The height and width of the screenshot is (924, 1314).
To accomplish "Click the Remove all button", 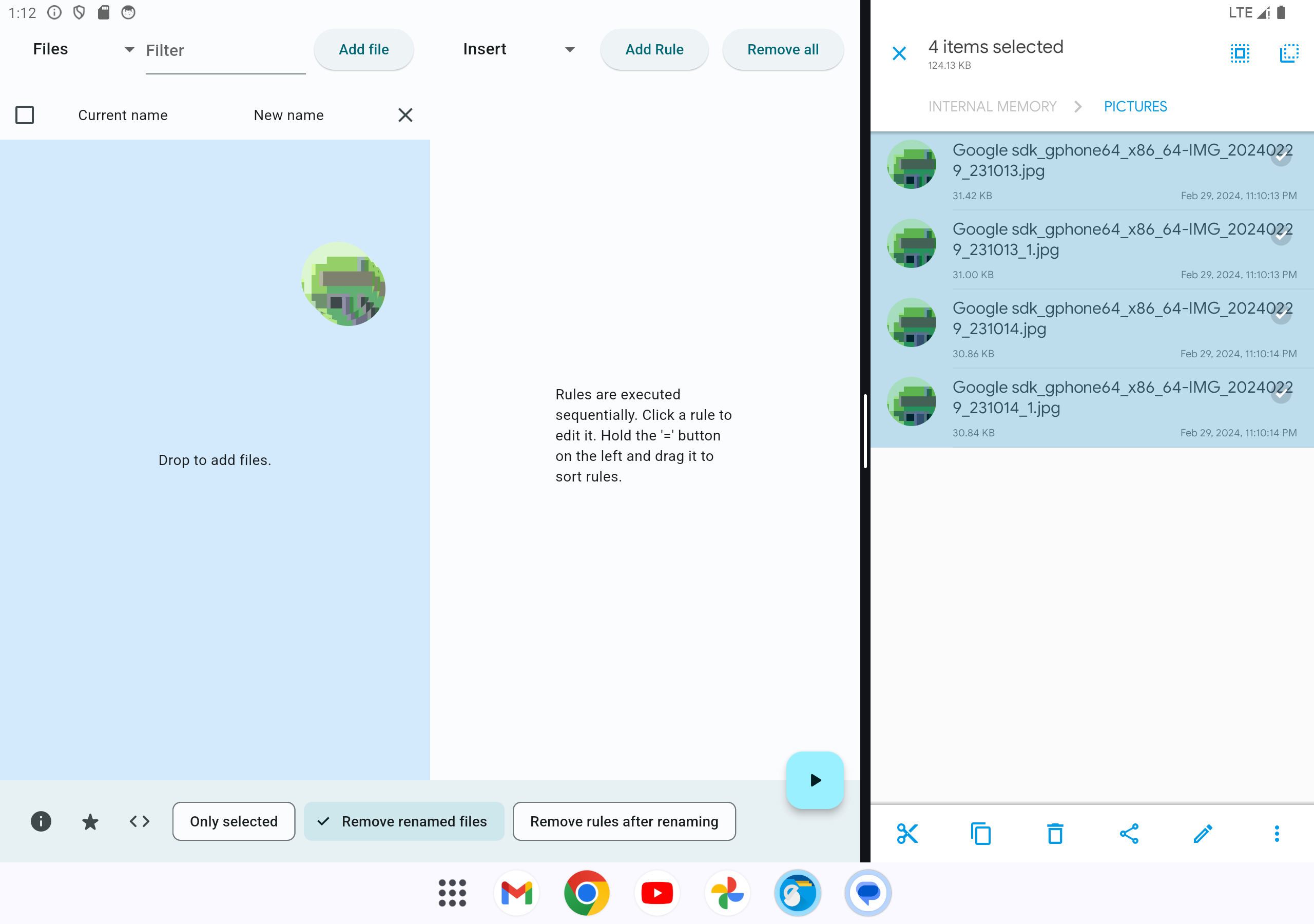I will click(x=782, y=49).
